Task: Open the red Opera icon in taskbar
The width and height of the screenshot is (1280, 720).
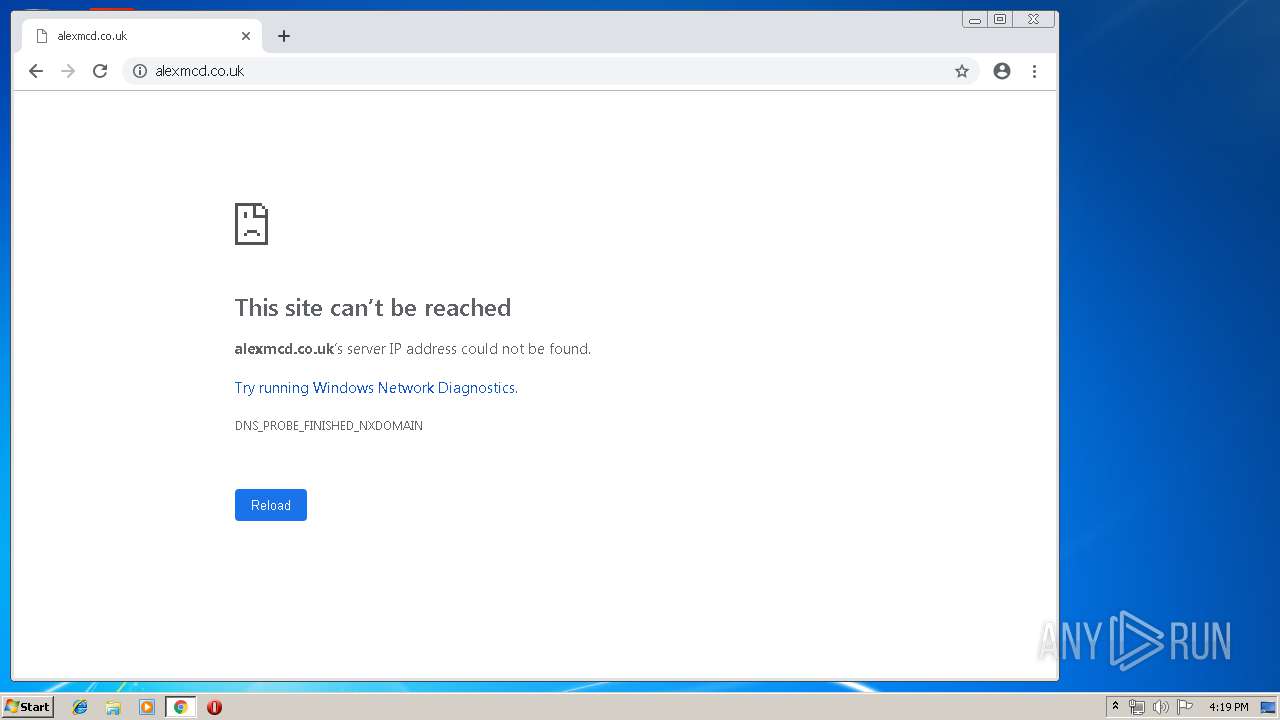Action: pos(214,707)
